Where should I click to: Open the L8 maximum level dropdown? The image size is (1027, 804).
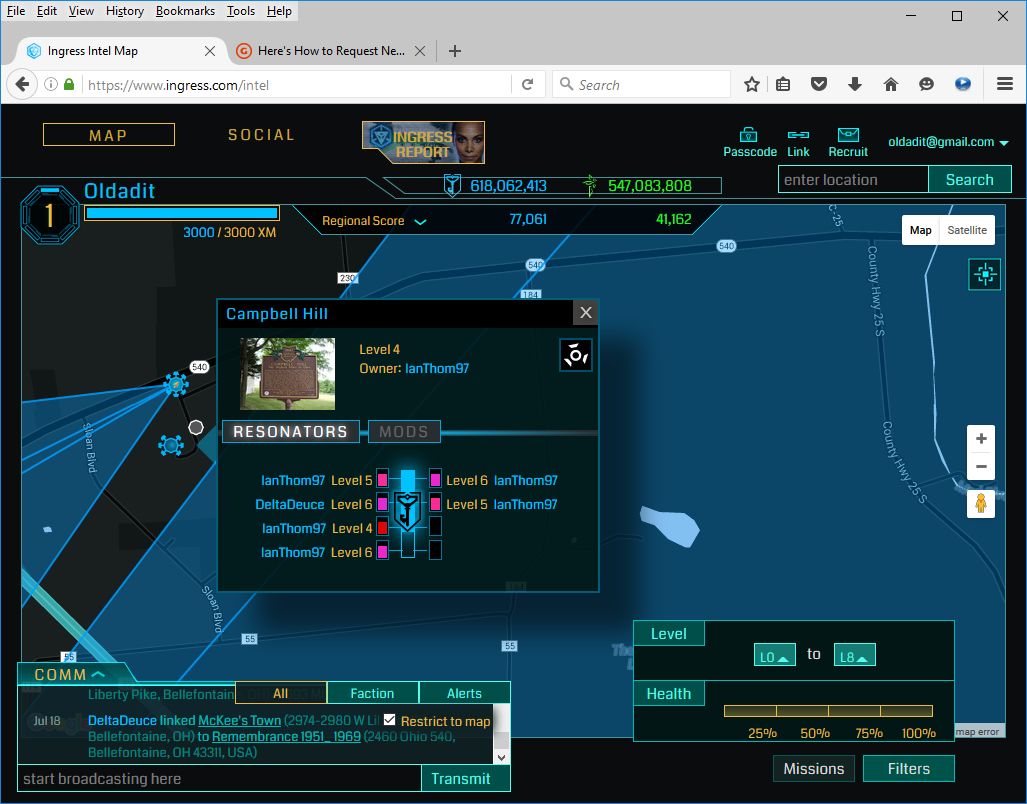855,656
